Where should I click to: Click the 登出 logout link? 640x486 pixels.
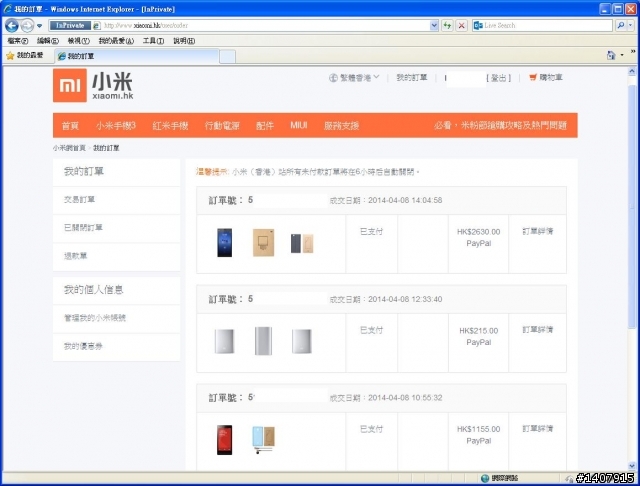[x=498, y=78]
